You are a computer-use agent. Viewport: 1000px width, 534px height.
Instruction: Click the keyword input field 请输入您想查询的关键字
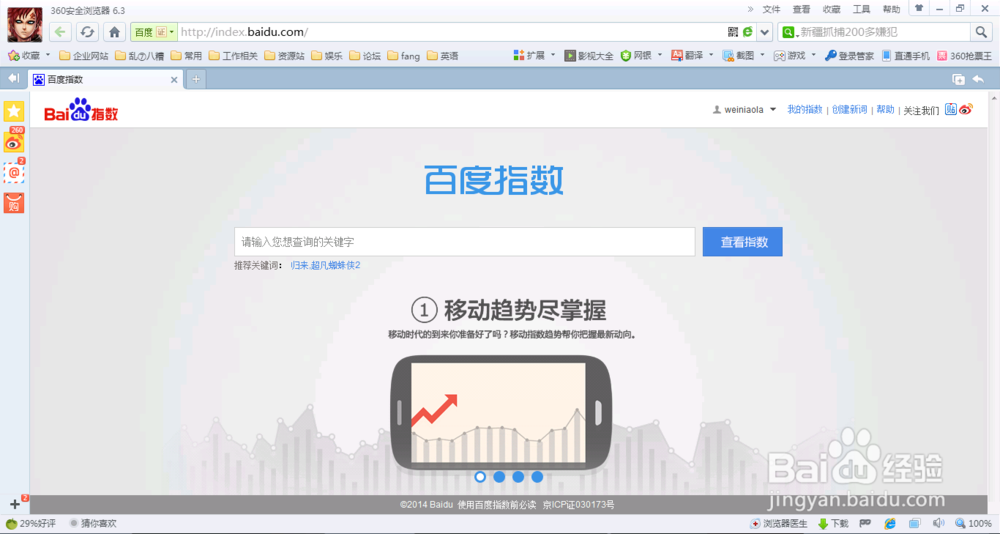point(464,242)
